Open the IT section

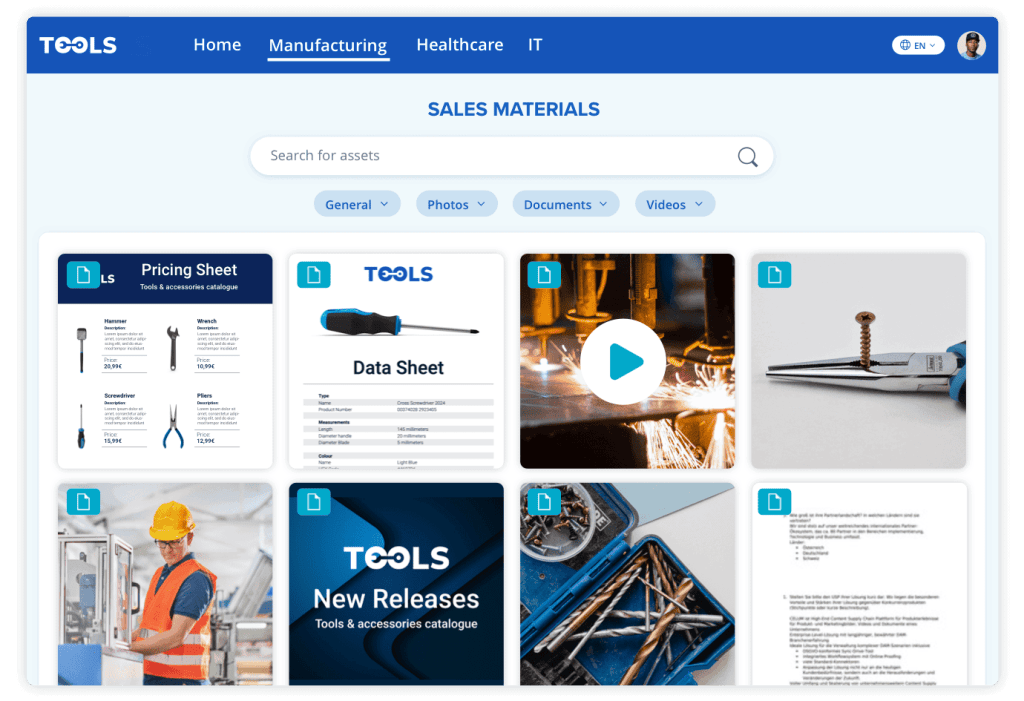coord(535,44)
